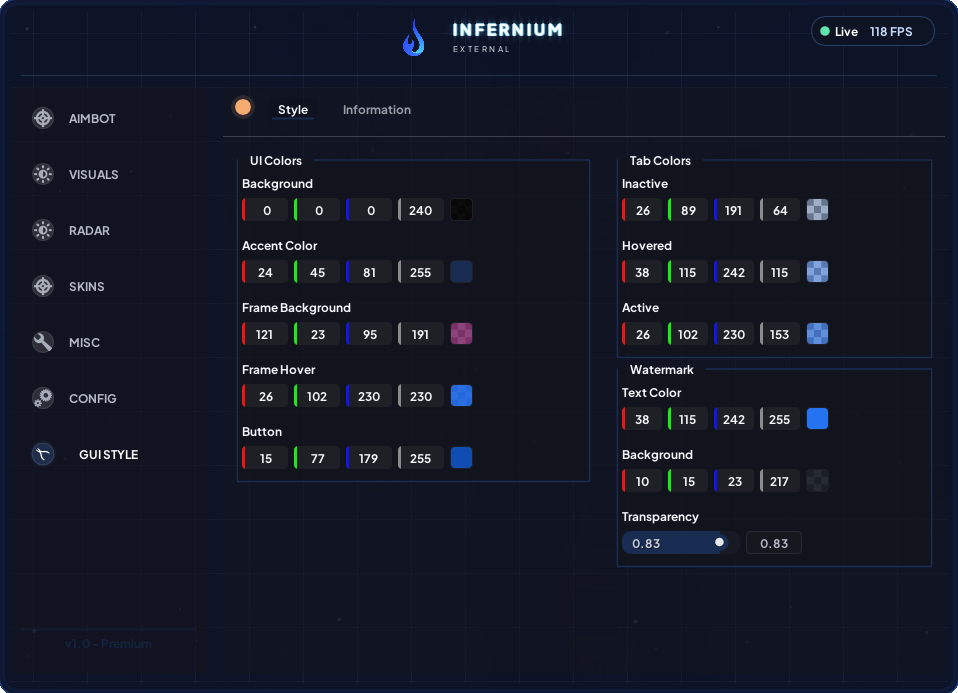
Task: Click the Infernium flame logo
Action: pyautogui.click(x=414, y=38)
